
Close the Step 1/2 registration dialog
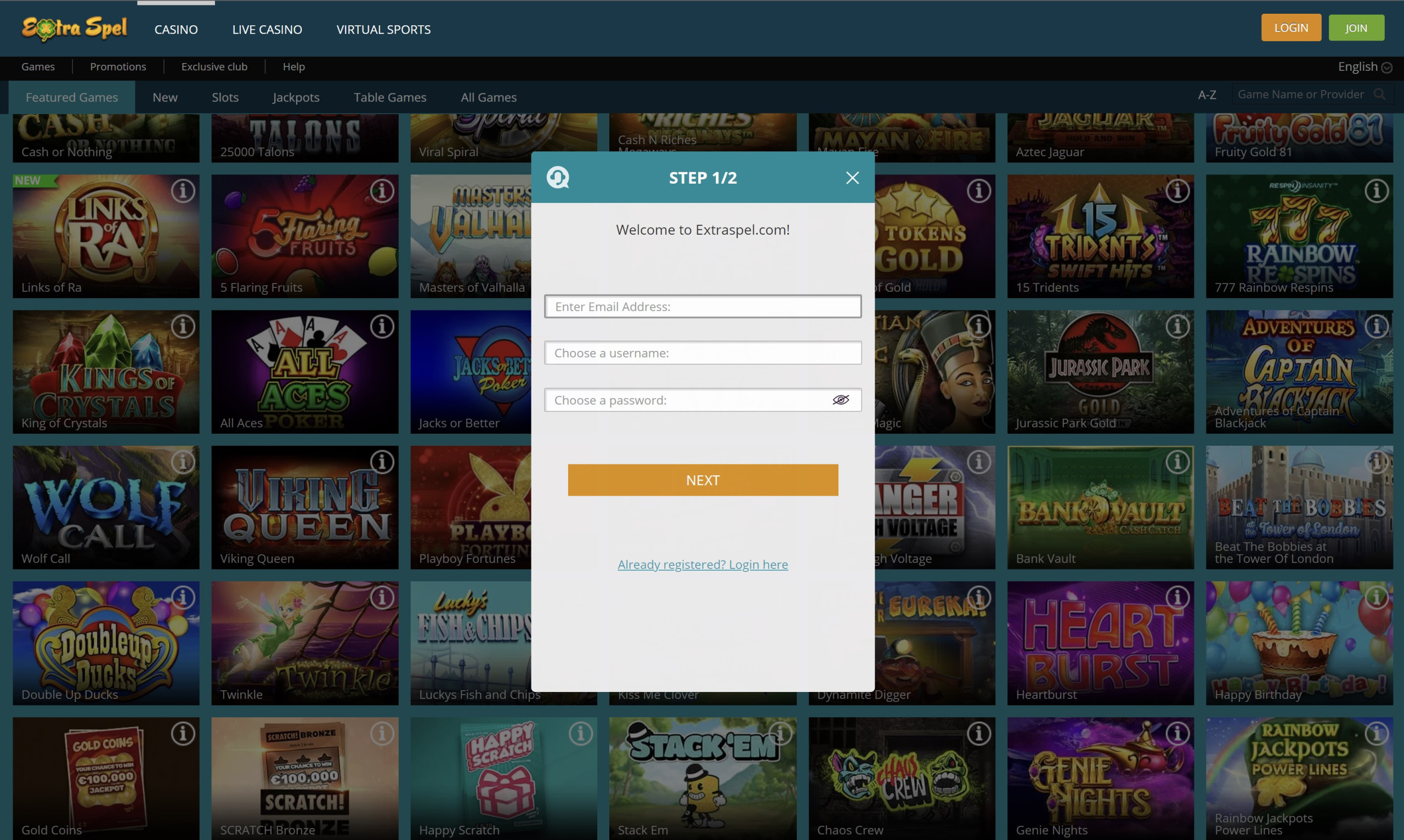point(853,178)
